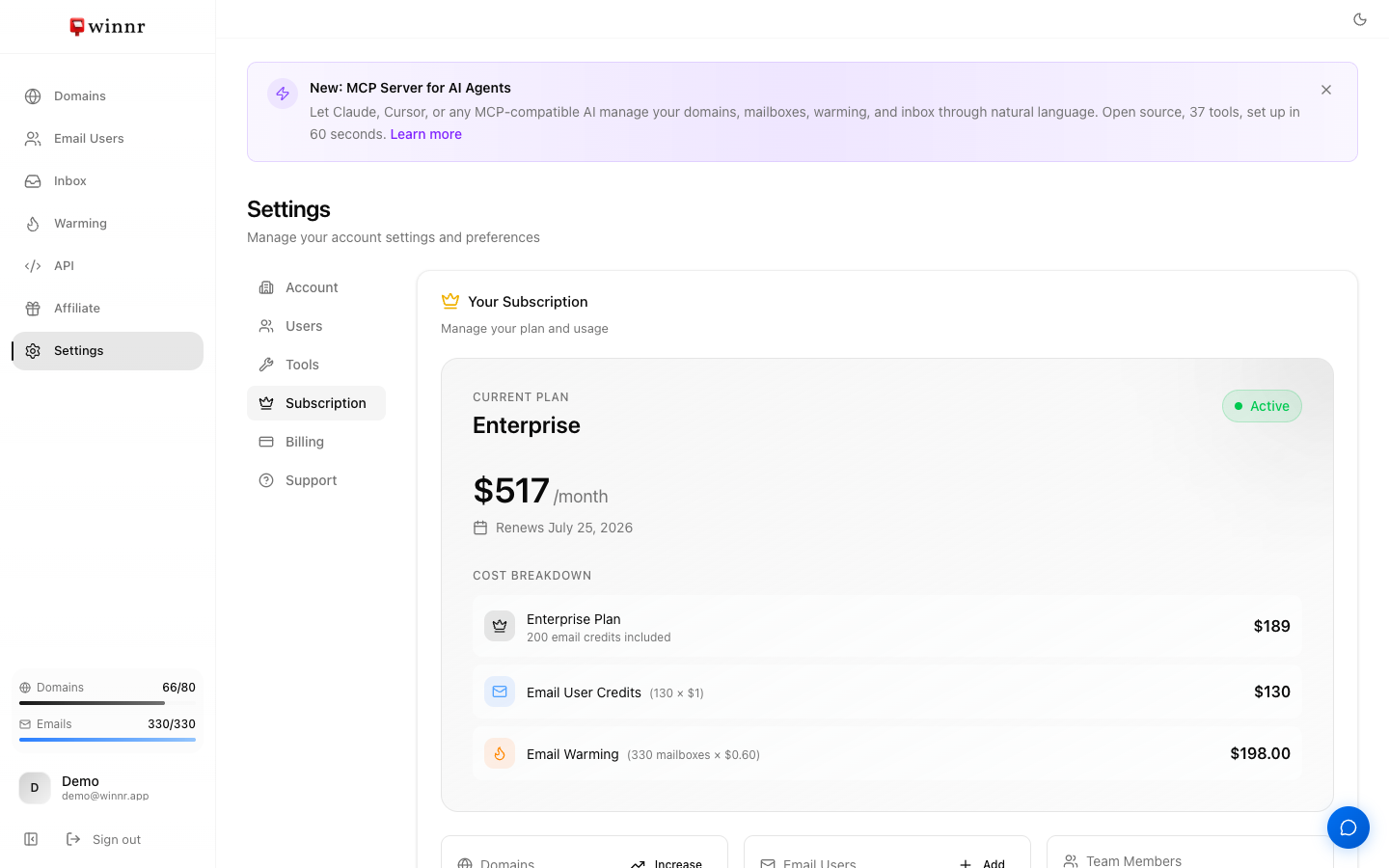Dismiss the MCP Server announcement banner
The image size is (1389, 868).
[x=1326, y=90]
